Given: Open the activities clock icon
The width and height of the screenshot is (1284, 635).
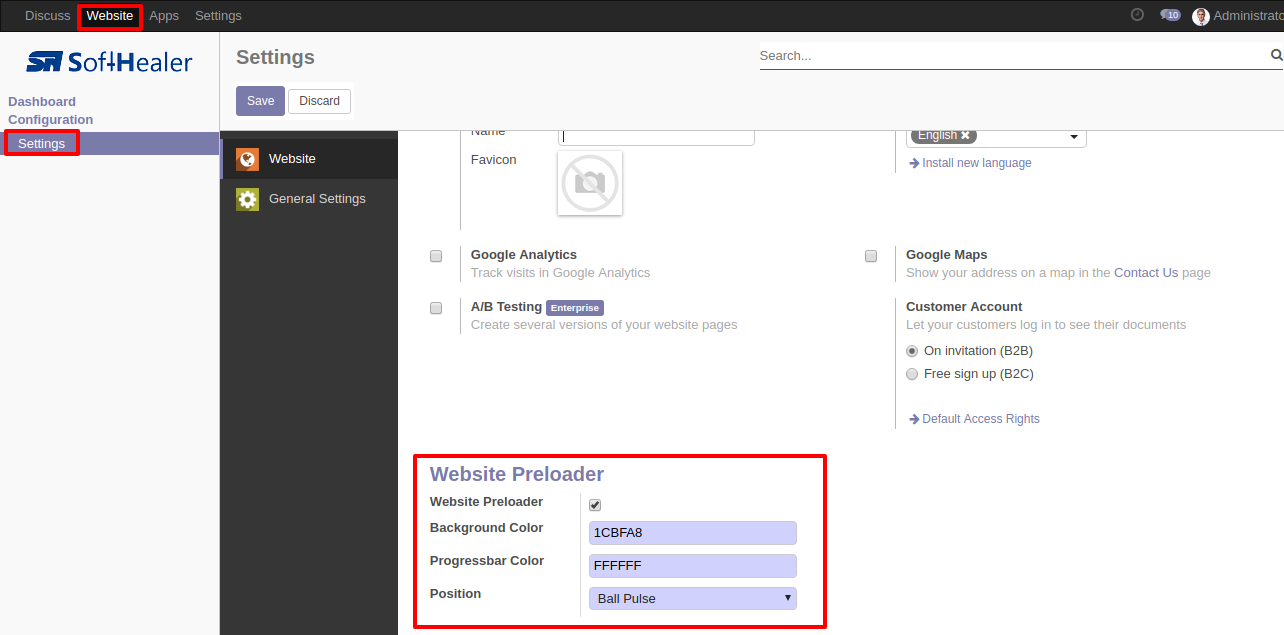Looking at the screenshot, I should click(x=1137, y=15).
